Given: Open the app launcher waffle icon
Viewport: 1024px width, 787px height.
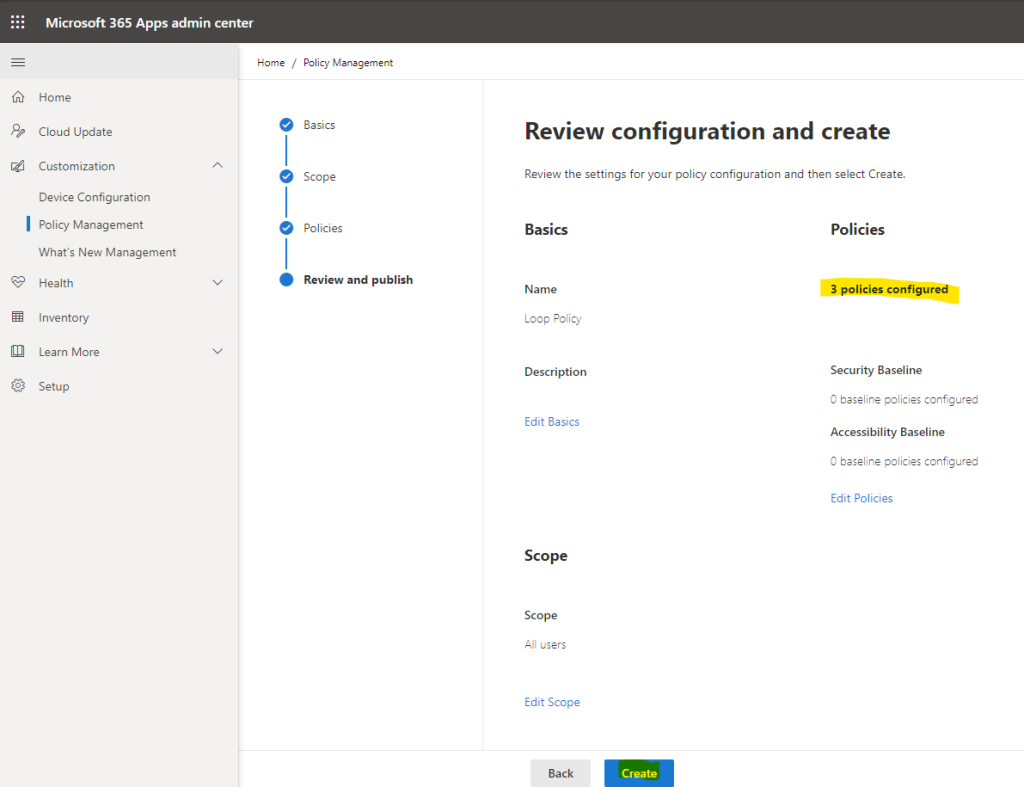Looking at the screenshot, I should click(18, 22).
